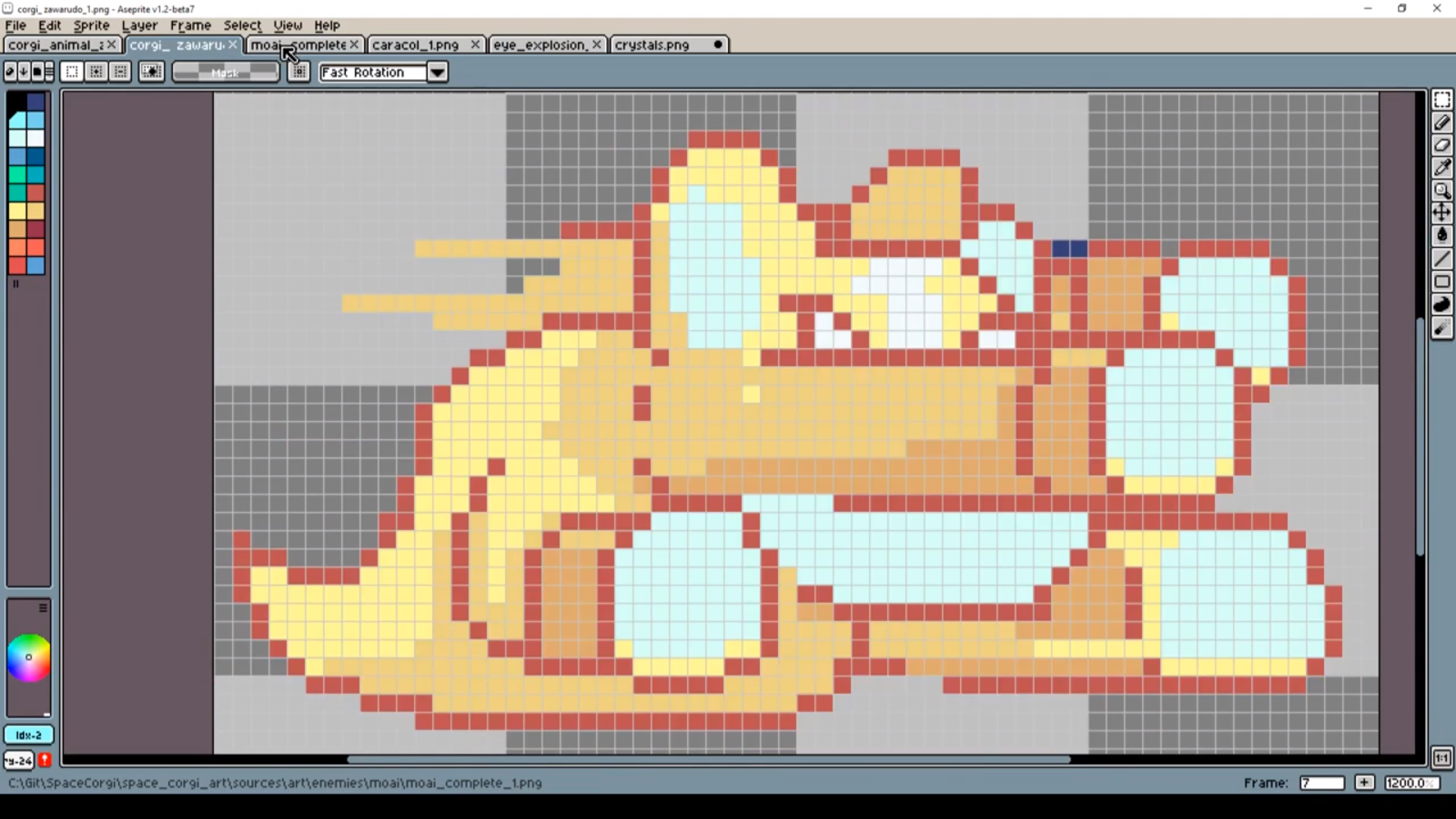Switch to the caracol_1.png tab
1456x819 pixels.
click(x=416, y=45)
